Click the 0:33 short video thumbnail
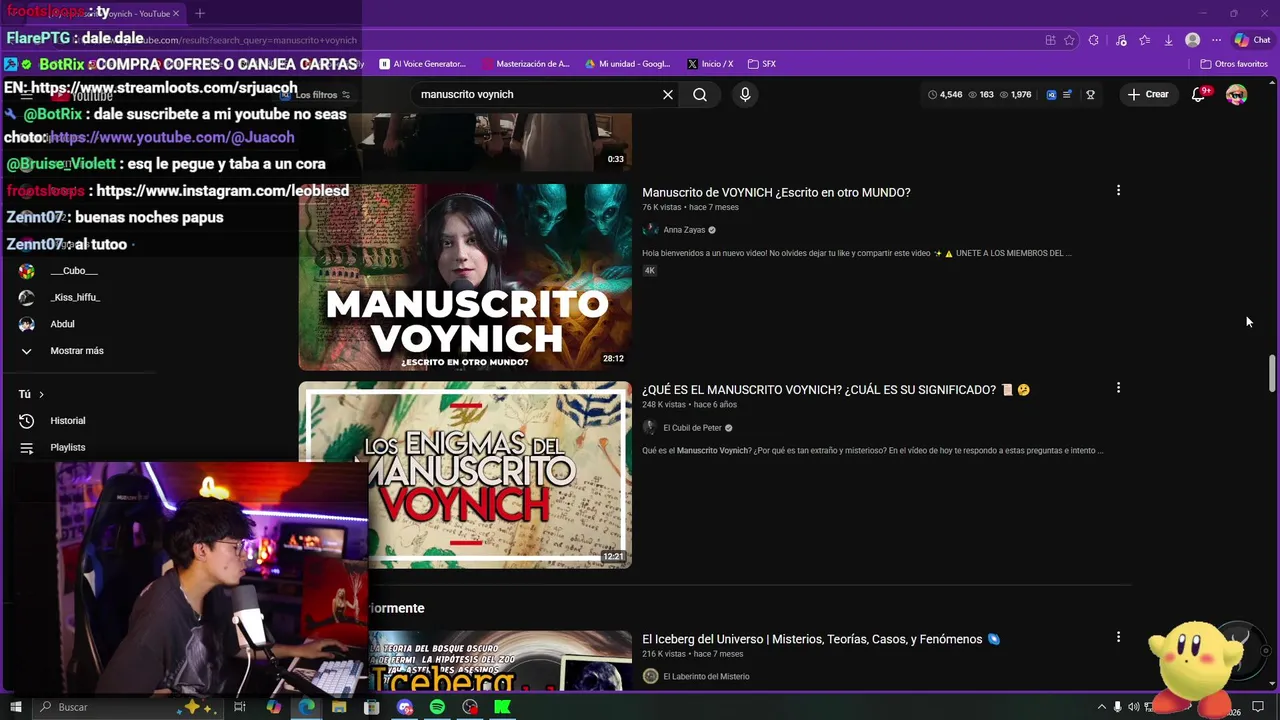The height and width of the screenshot is (720, 1280). 465,142
